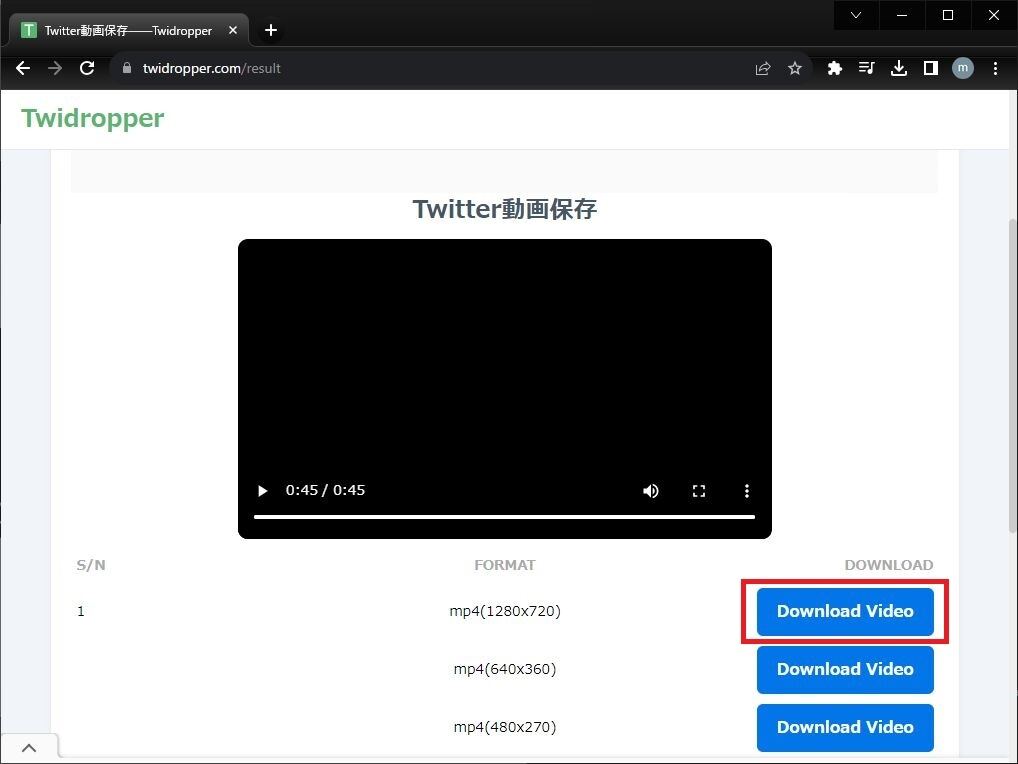
Task: Click the mp4(480x270) format text
Action: pyautogui.click(x=504, y=727)
